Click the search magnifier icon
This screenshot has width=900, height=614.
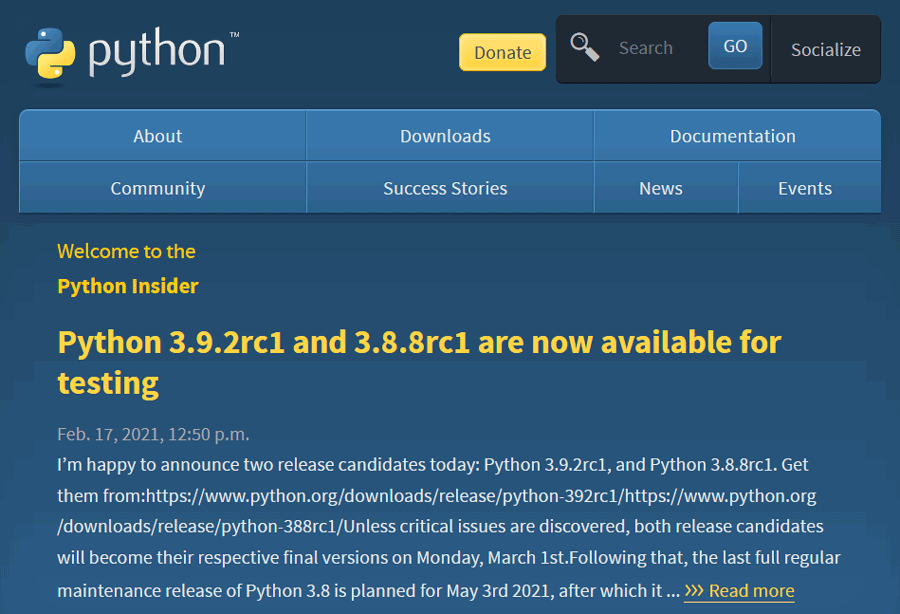(x=584, y=46)
